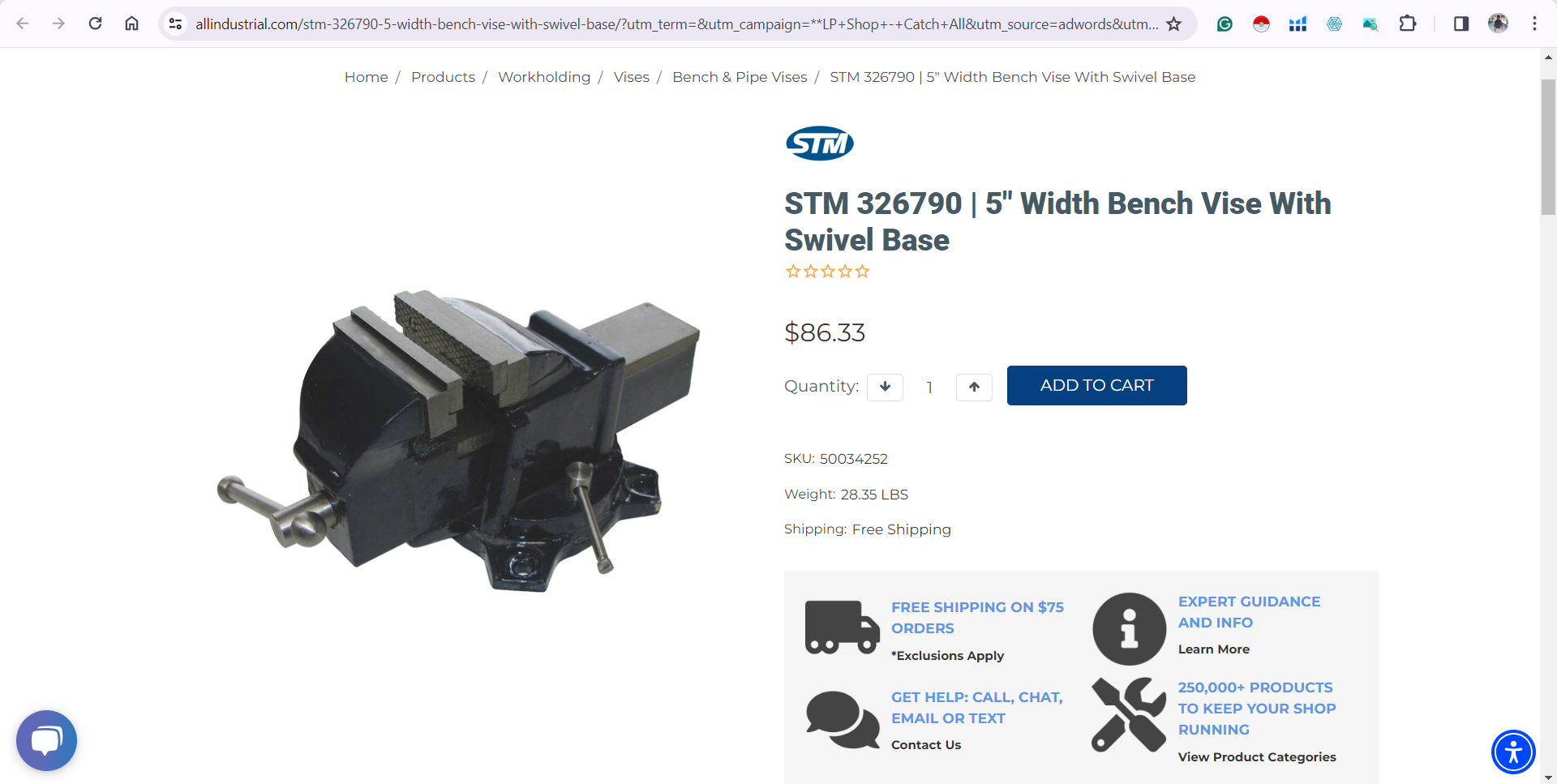
Task: Bookmark this page with the star icon
Action: tap(1173, 24)
